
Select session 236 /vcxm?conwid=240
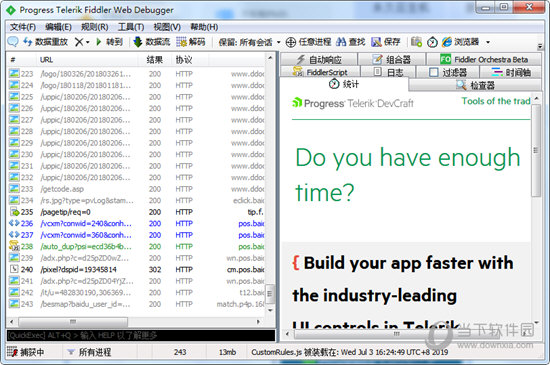136,224
